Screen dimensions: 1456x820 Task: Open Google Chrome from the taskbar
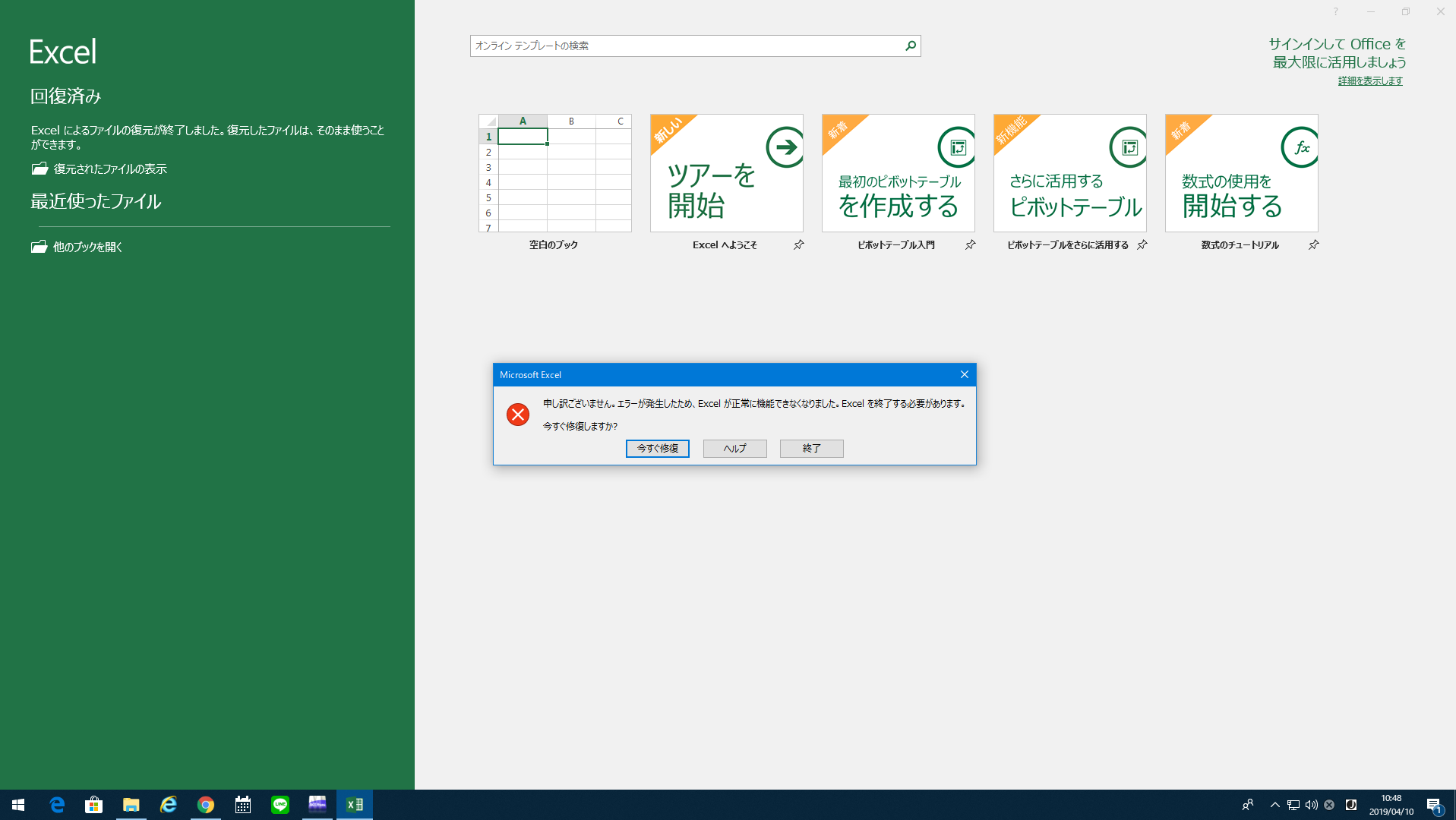click(x=205, y=805)
